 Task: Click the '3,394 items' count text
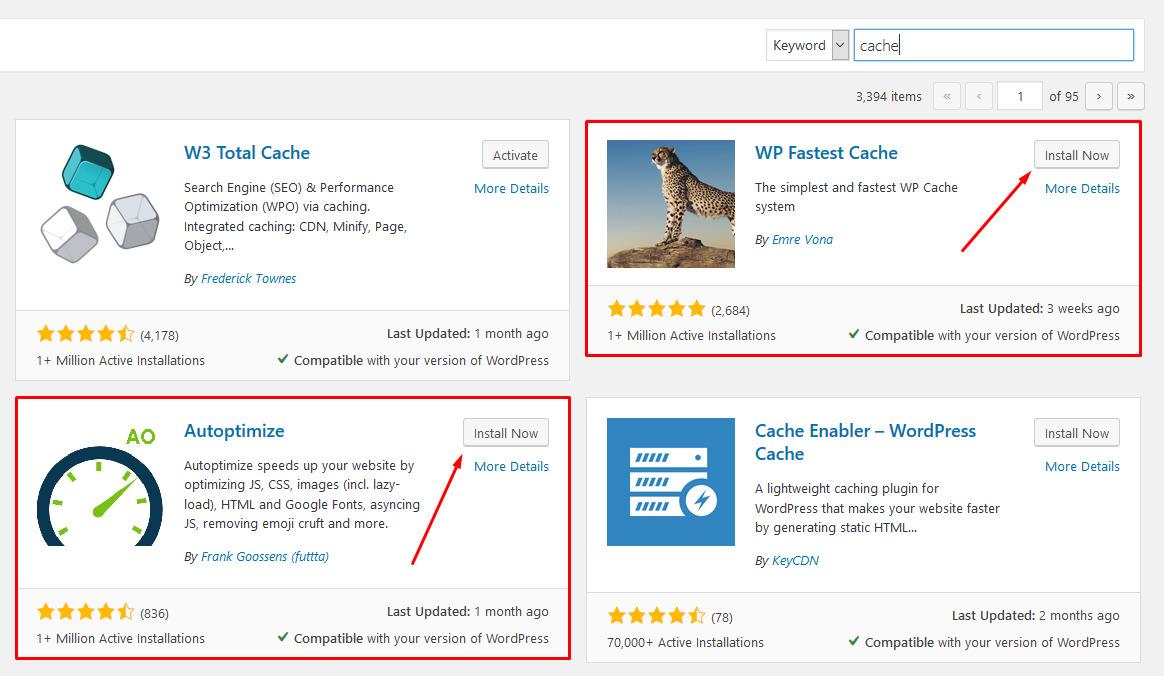coord(889,96)
